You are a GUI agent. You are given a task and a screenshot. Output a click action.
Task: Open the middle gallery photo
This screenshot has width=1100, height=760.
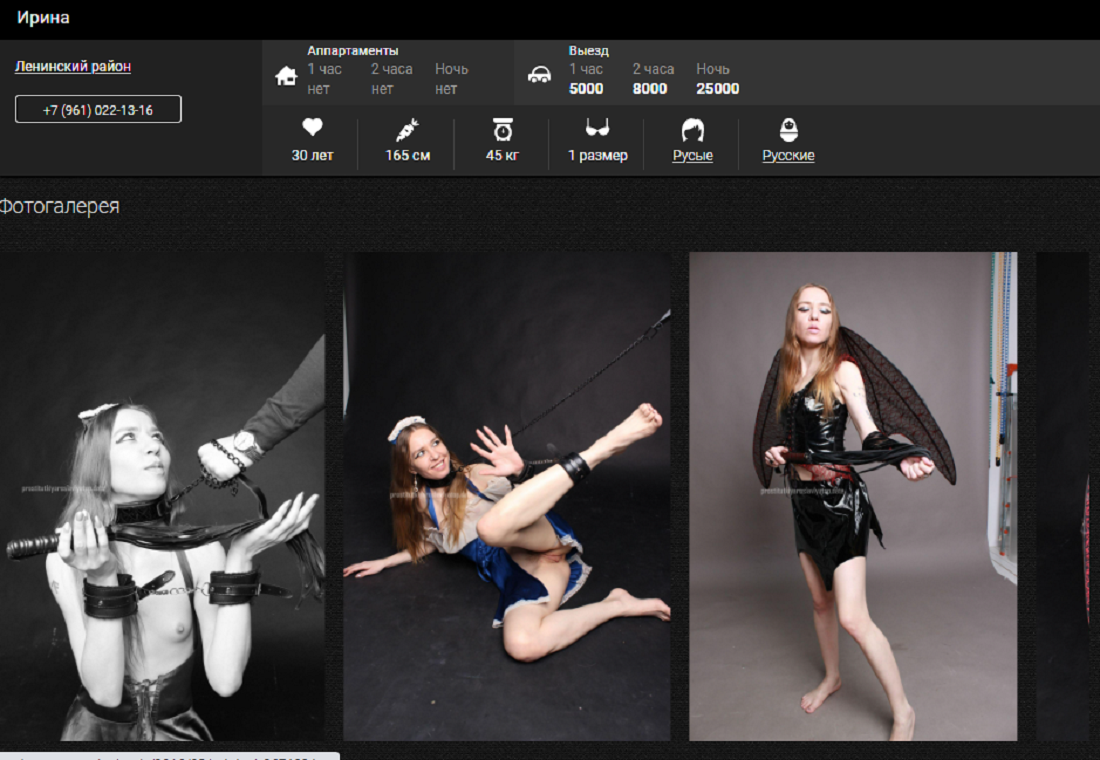pyautogui.click(x=507, y=496)
